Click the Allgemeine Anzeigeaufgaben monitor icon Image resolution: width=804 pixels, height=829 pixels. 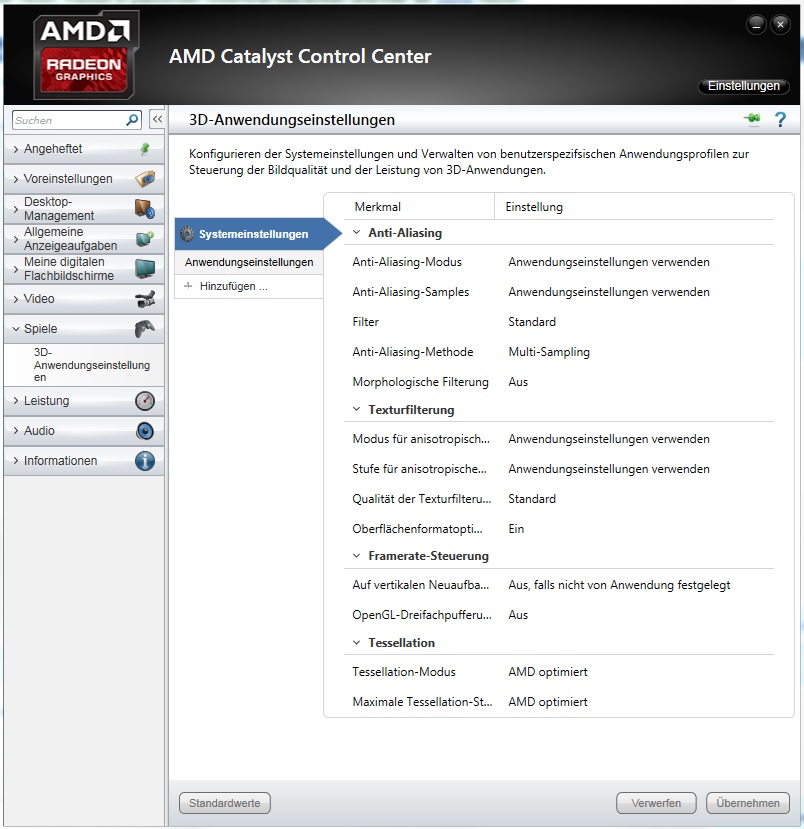(x=145, y=239)
